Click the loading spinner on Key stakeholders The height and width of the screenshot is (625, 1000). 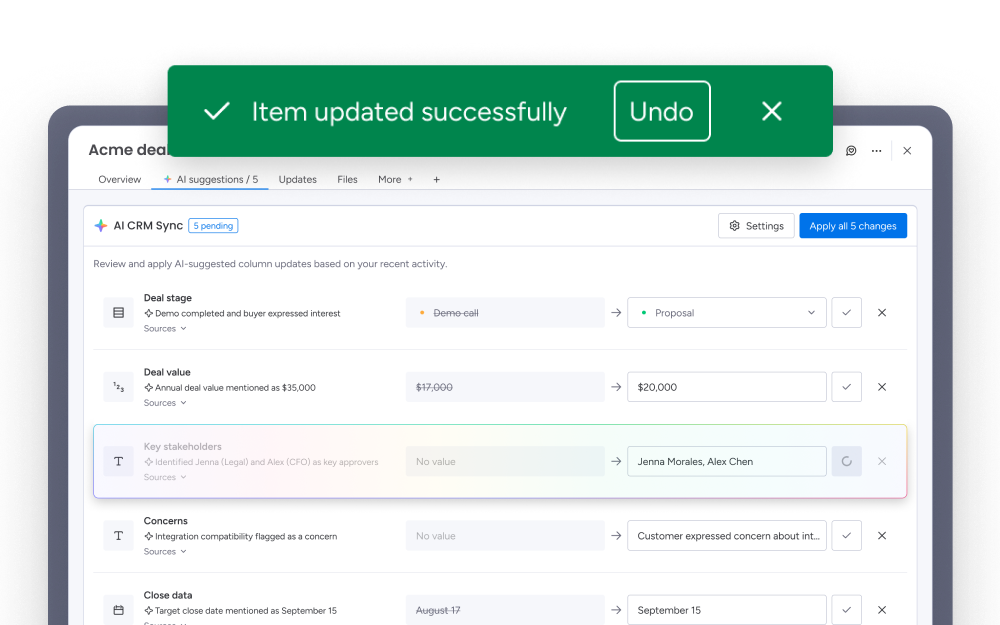click(x=846, y=462)
